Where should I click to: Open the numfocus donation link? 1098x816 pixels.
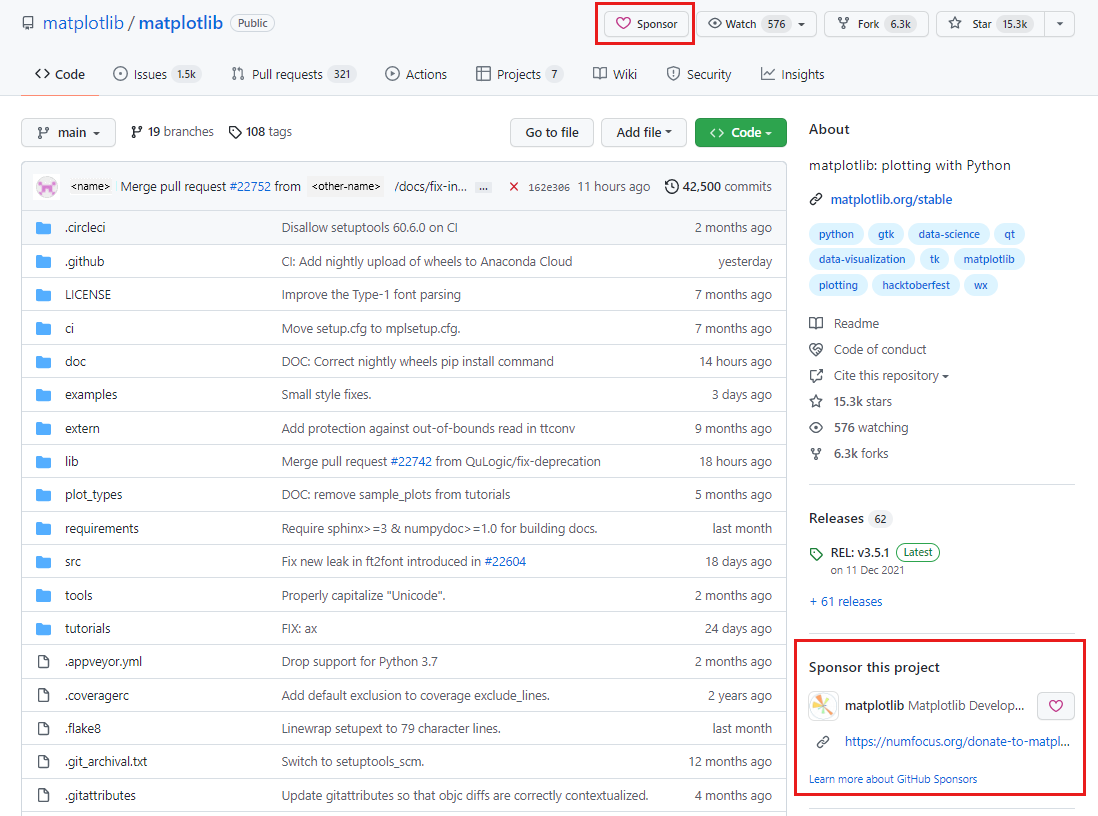955,741
